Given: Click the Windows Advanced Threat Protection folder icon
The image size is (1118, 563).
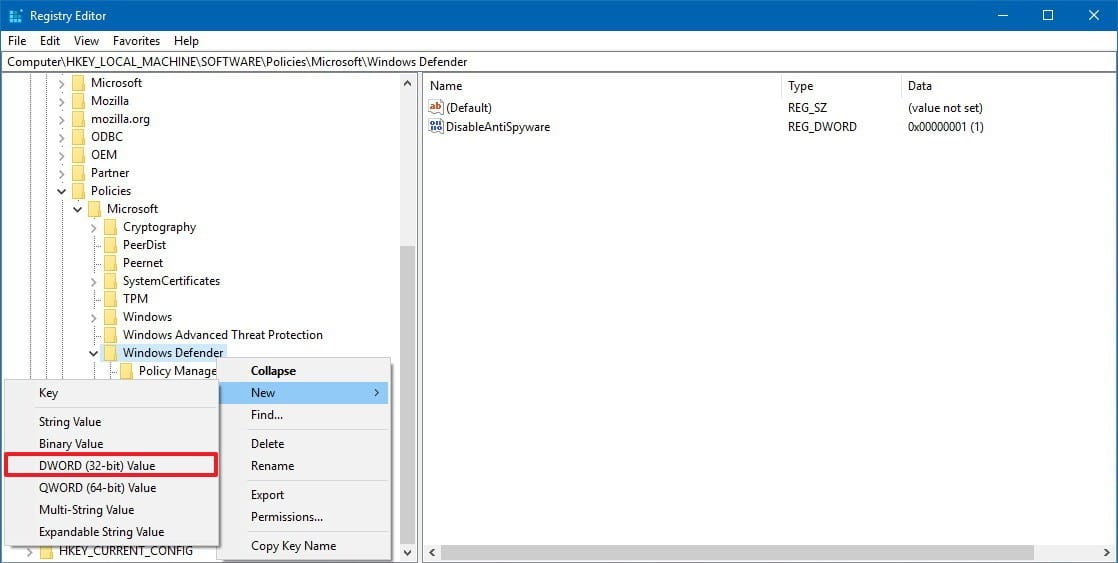Looking at the screenshot, I should point(110,335).
